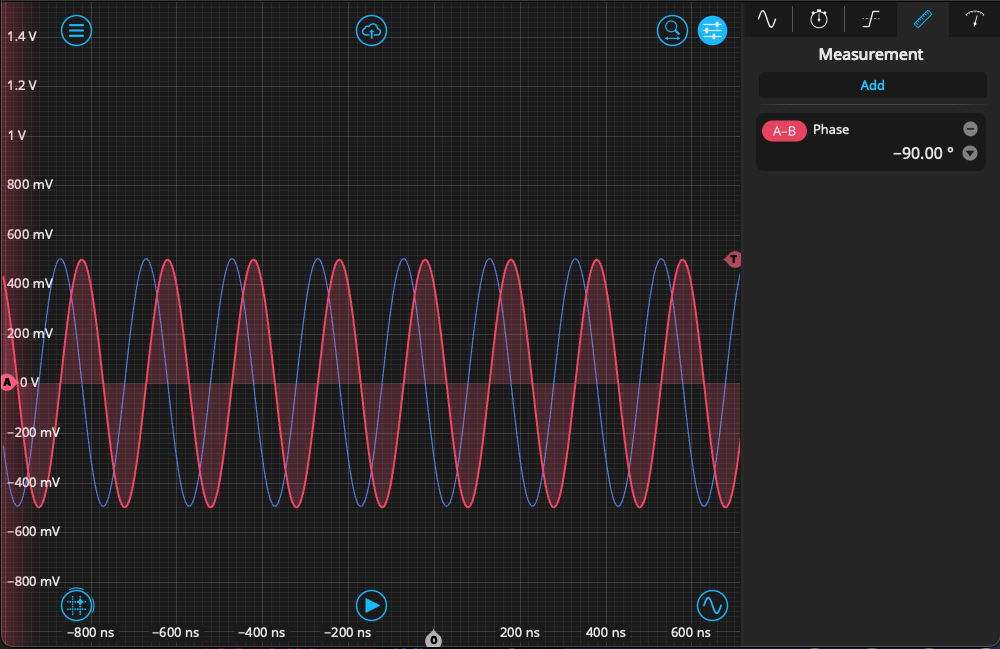Switch to the Timebase stopwatch tab
Image resolution: width=1000 pixels, height=649 pixels.
(819, 19)
